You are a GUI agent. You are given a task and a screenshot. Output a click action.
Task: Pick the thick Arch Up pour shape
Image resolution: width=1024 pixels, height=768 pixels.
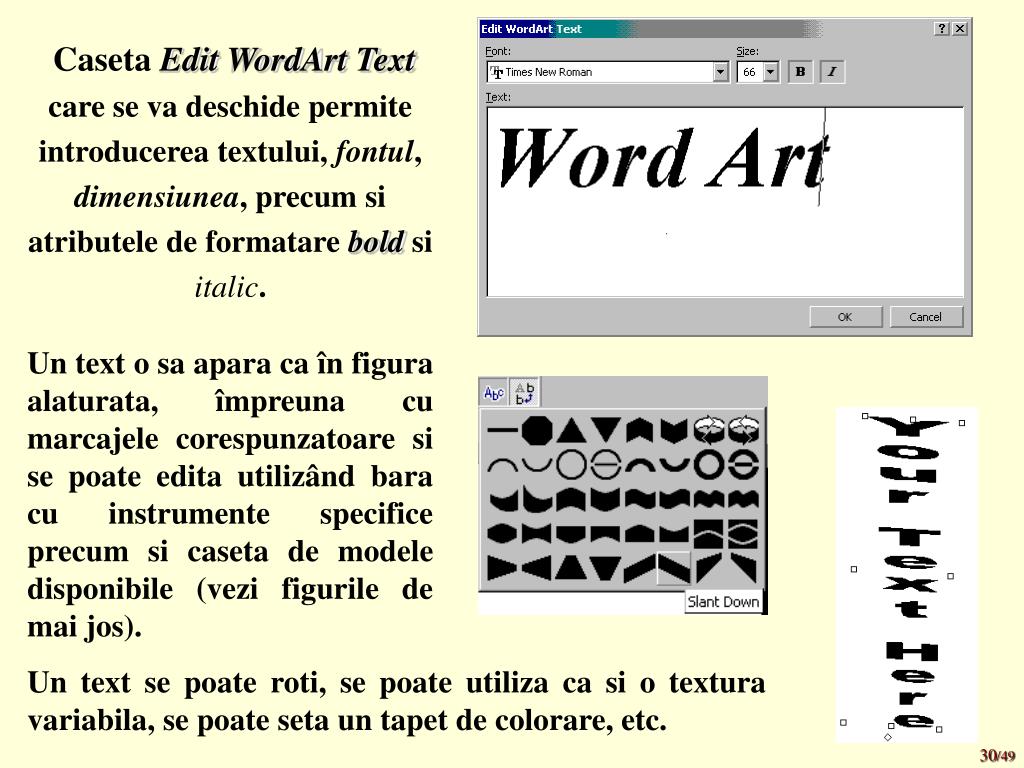tap(640, 465)
